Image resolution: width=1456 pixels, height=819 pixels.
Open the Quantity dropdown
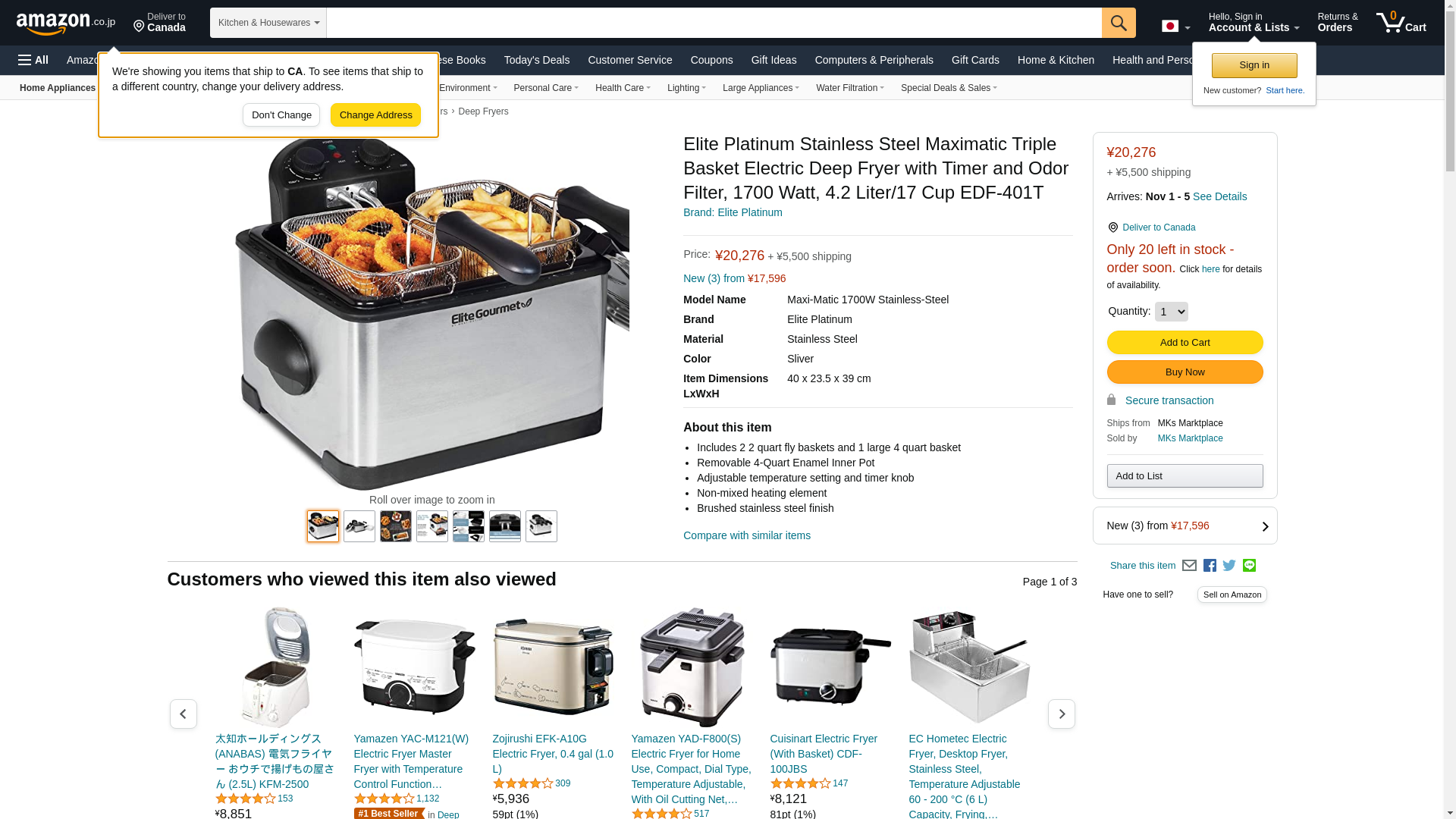click(x=1171, y=312)
